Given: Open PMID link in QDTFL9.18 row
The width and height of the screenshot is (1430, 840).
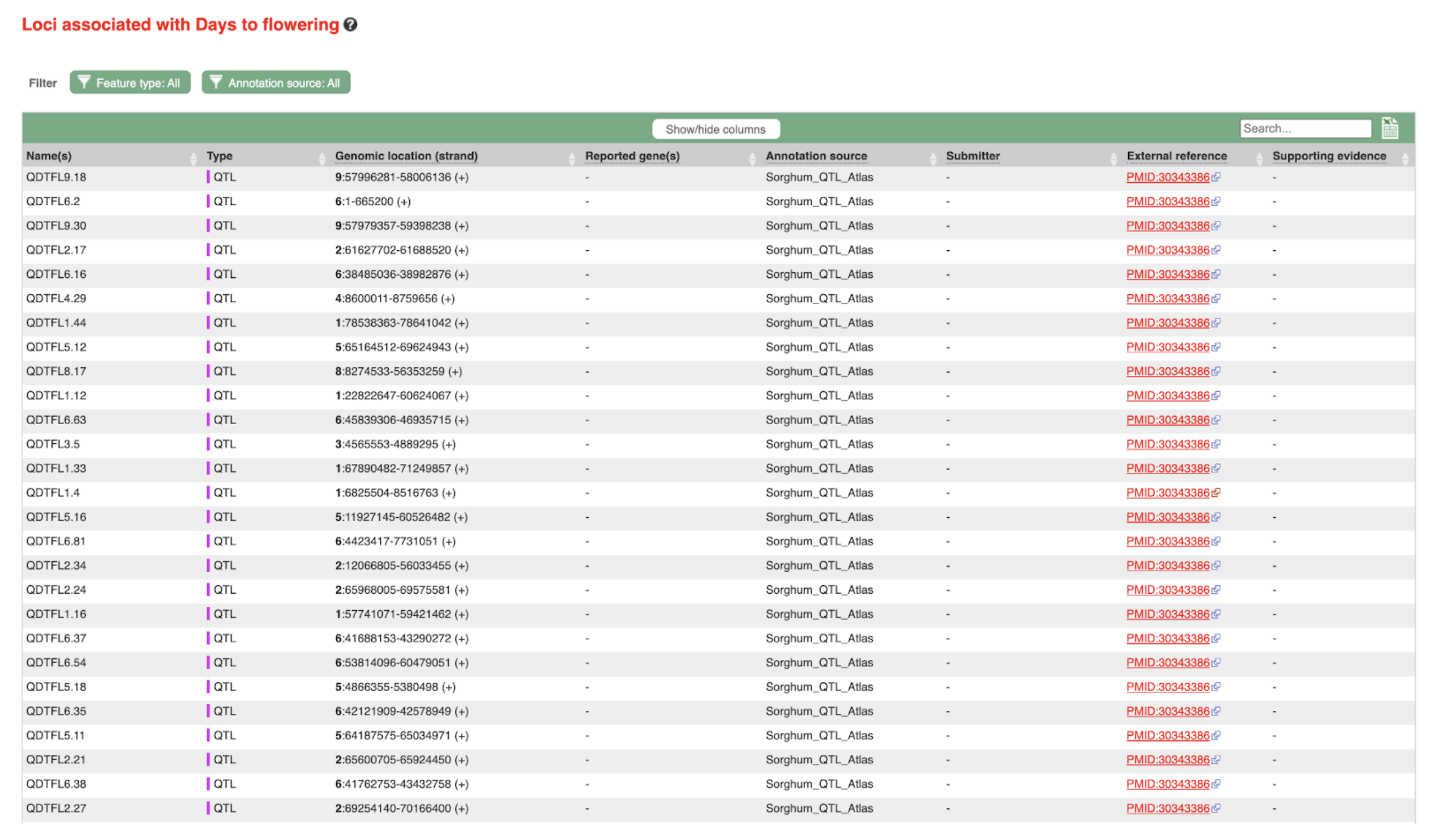Looking at the screenshot, I should pos(1168,177).
